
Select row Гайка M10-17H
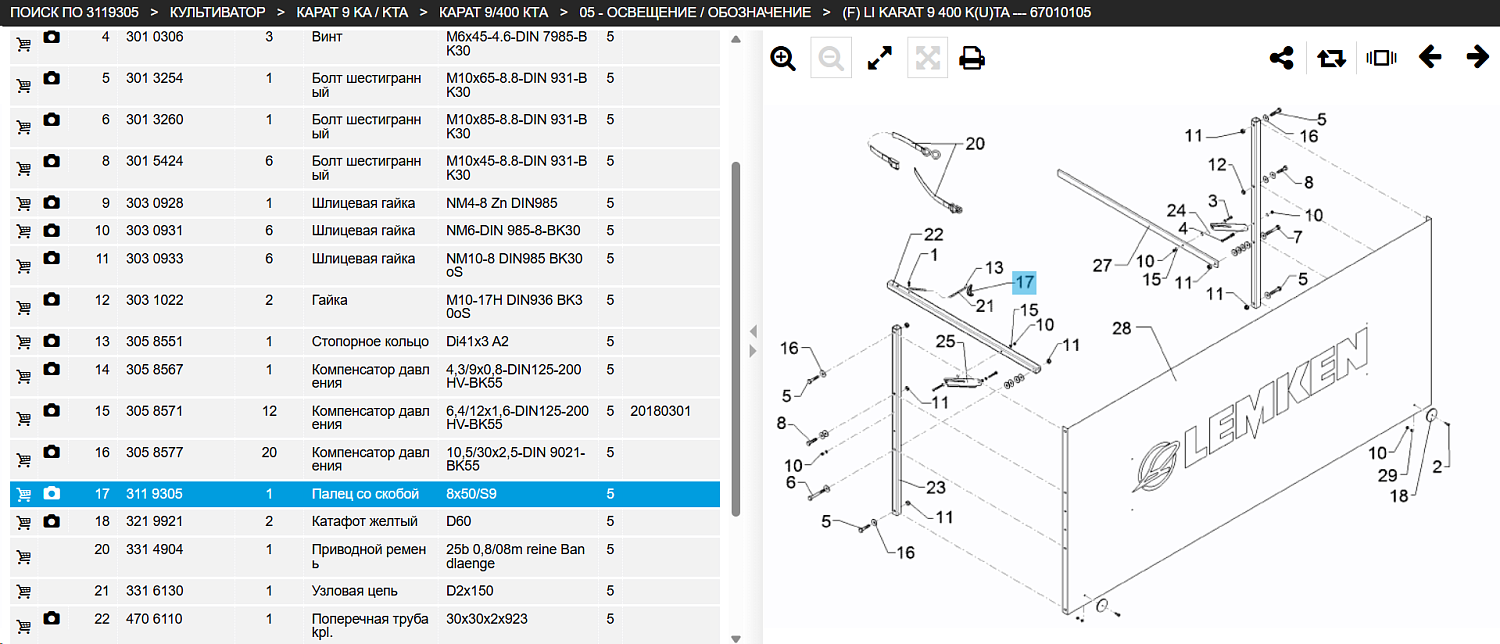point(365,307)
